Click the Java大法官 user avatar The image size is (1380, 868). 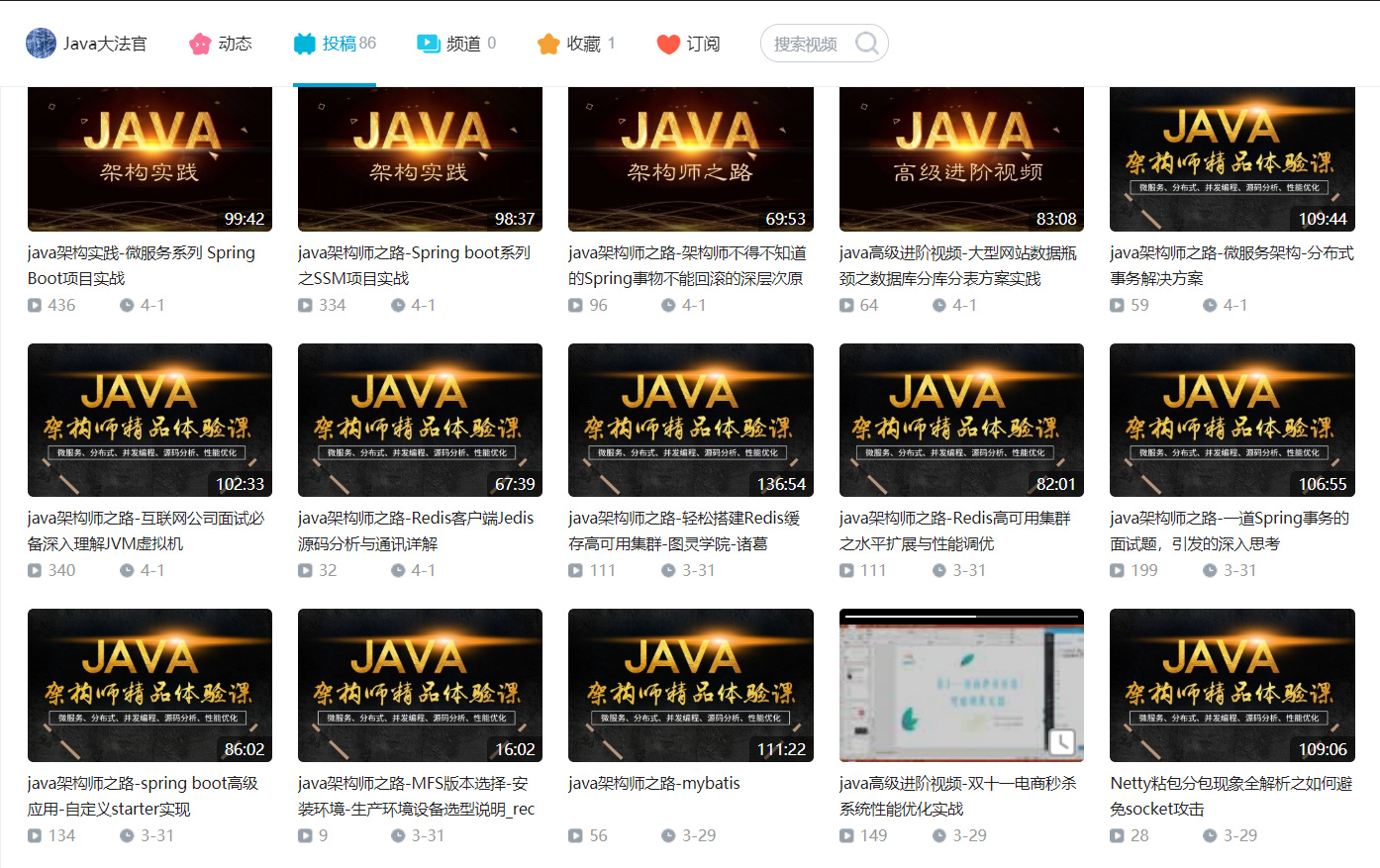[41, 44]
